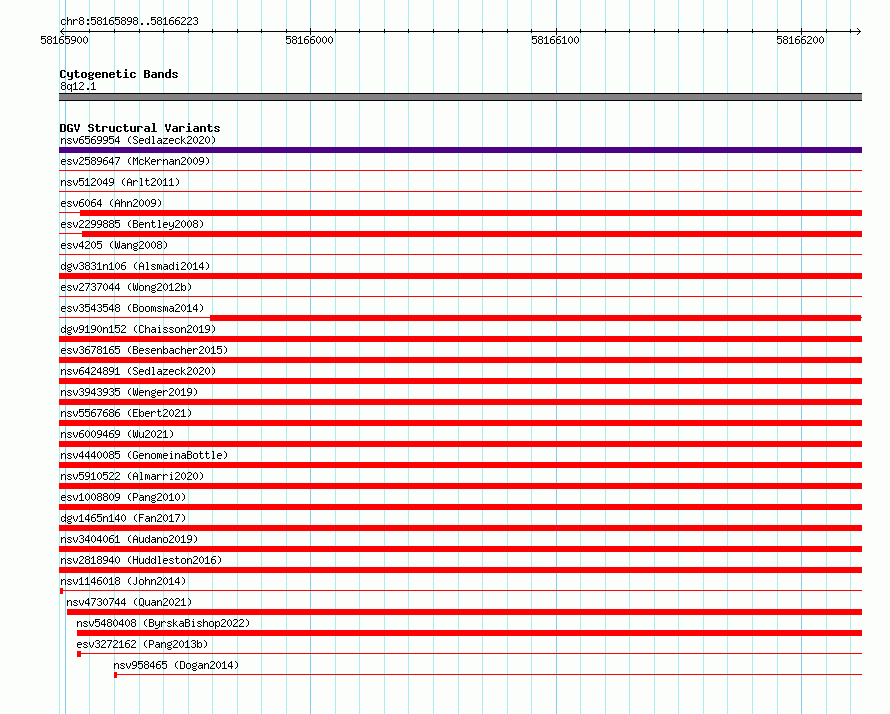Click the 58165900 ruler position label
The width and height of the screenshot is (890, 714).
(64, 40)
